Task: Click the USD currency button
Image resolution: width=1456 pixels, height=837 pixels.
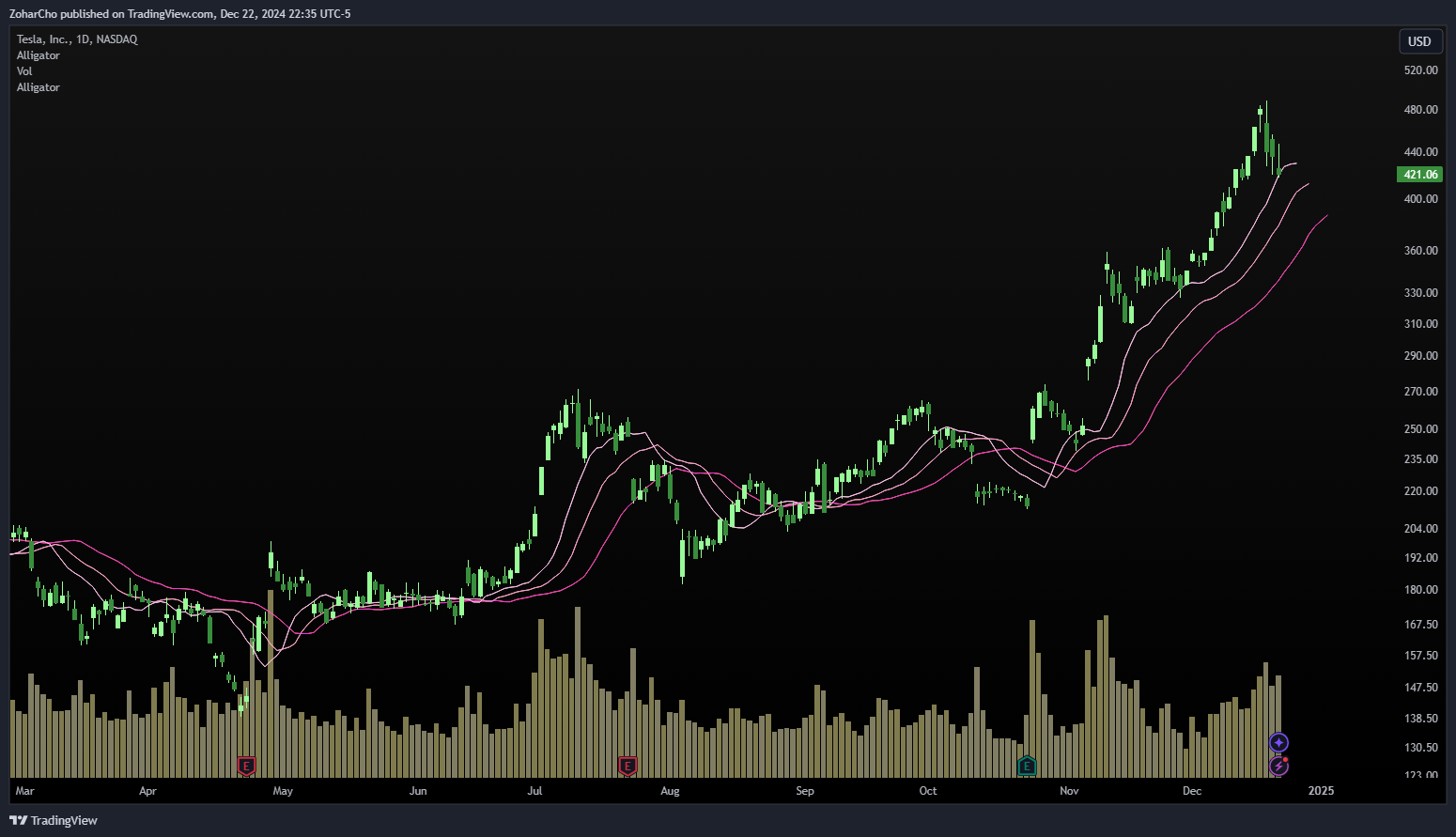Action: [x=1419, y=41]
